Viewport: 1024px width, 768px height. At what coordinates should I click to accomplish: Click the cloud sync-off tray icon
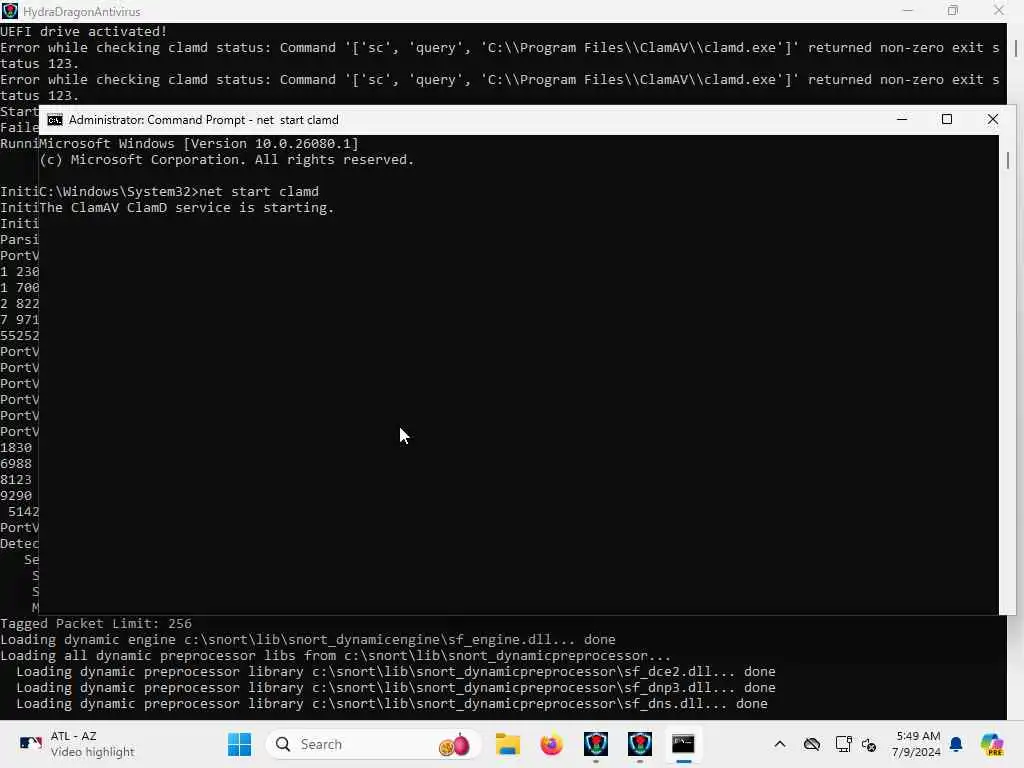(812, 744)
